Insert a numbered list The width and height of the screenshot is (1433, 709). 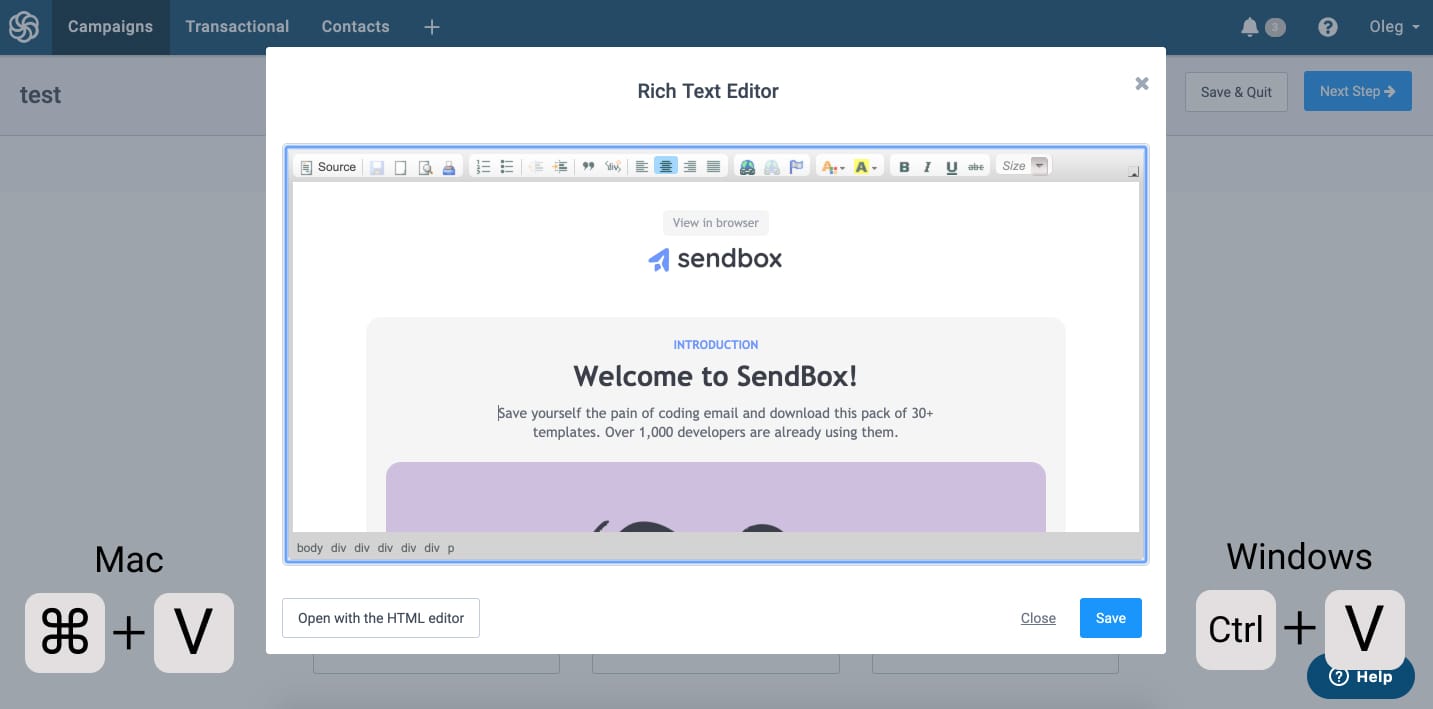pos(483,167)
